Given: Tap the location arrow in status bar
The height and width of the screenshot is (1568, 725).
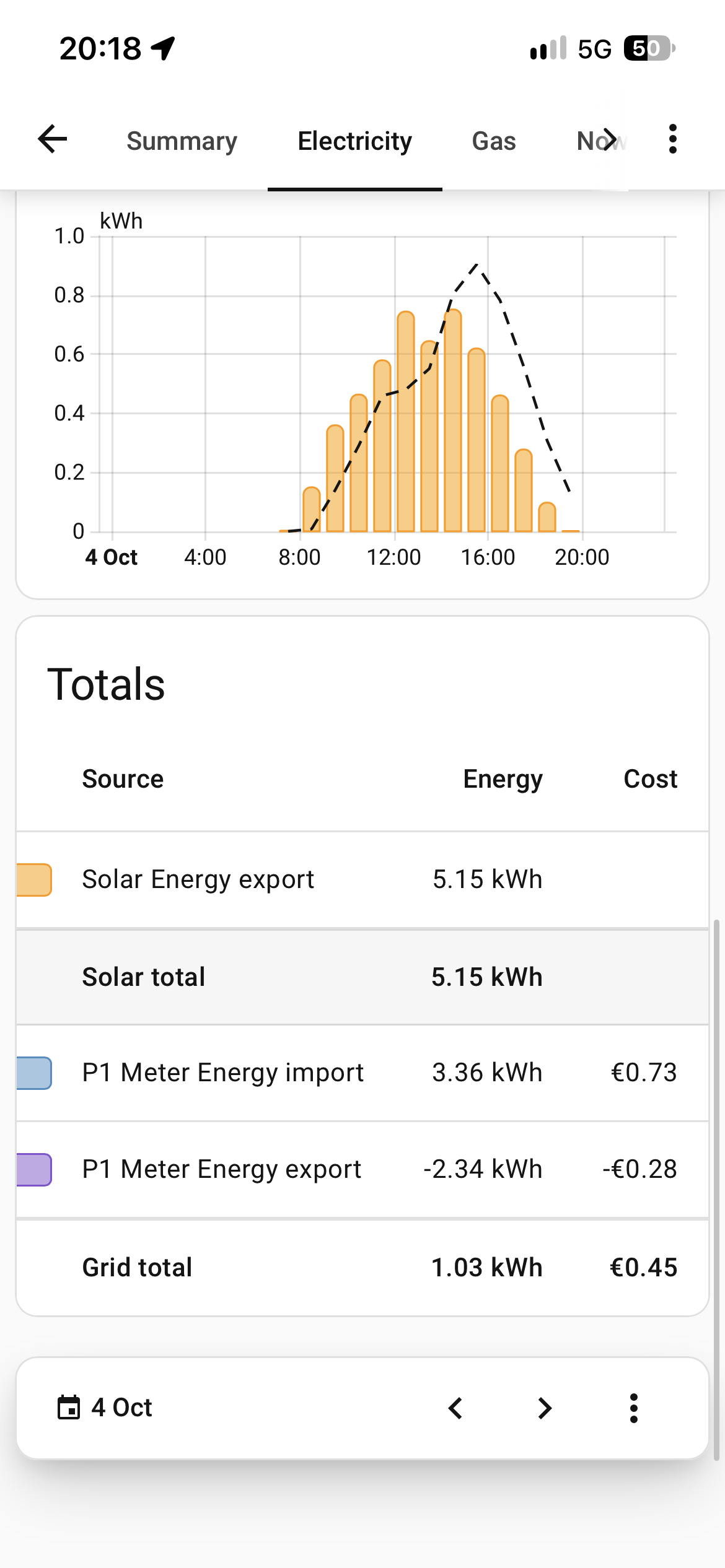Looking at the screenshot, I should 164,48.
